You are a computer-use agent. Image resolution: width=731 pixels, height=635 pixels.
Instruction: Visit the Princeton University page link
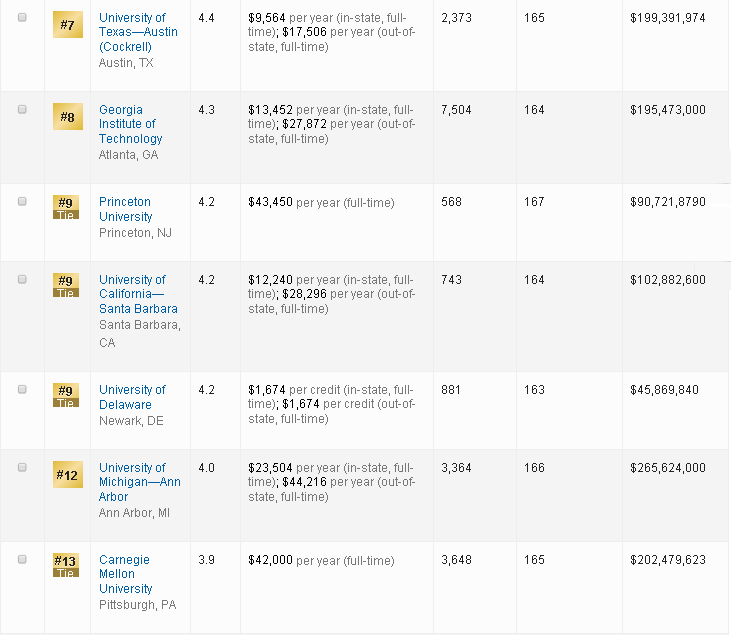click(x=125, y=209)
